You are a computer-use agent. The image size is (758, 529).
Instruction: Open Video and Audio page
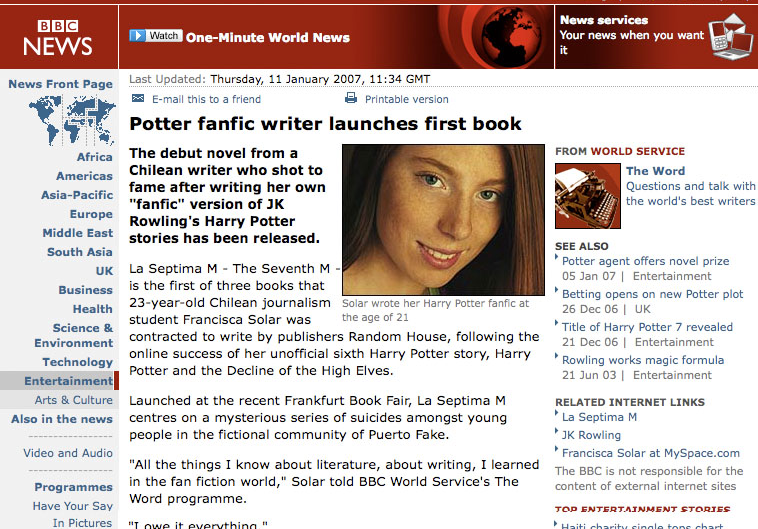point(68,453)
